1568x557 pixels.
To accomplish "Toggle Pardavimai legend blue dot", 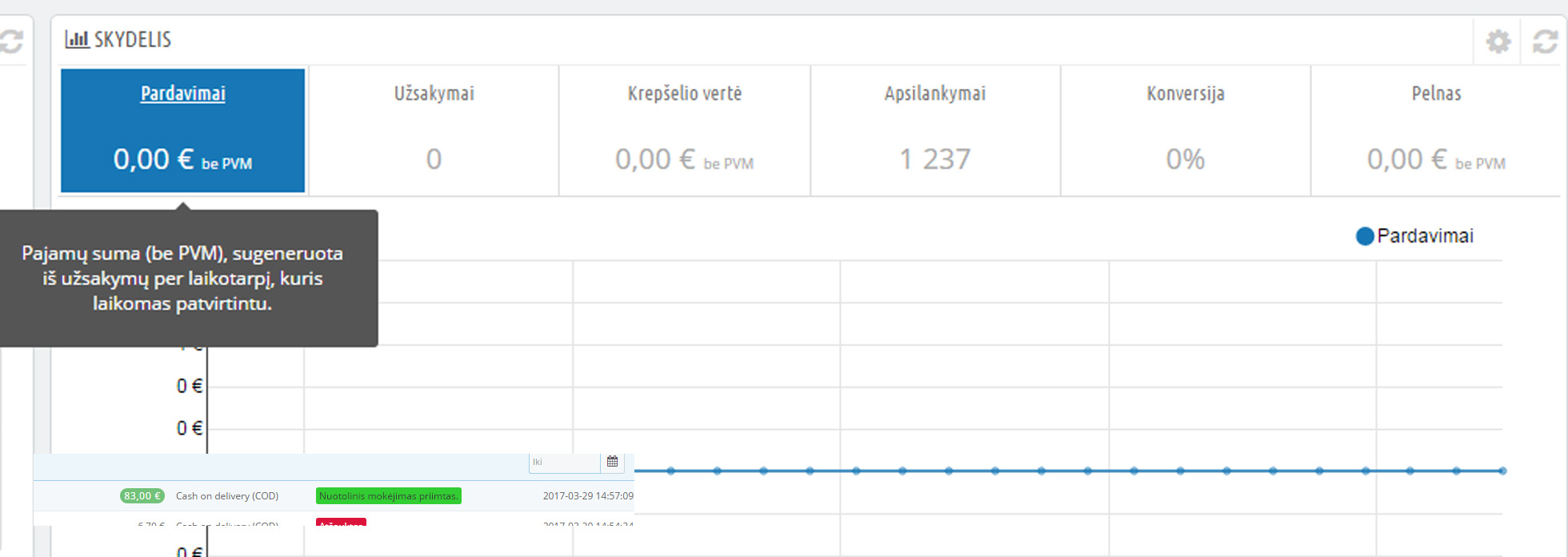I will [1365, 236].
